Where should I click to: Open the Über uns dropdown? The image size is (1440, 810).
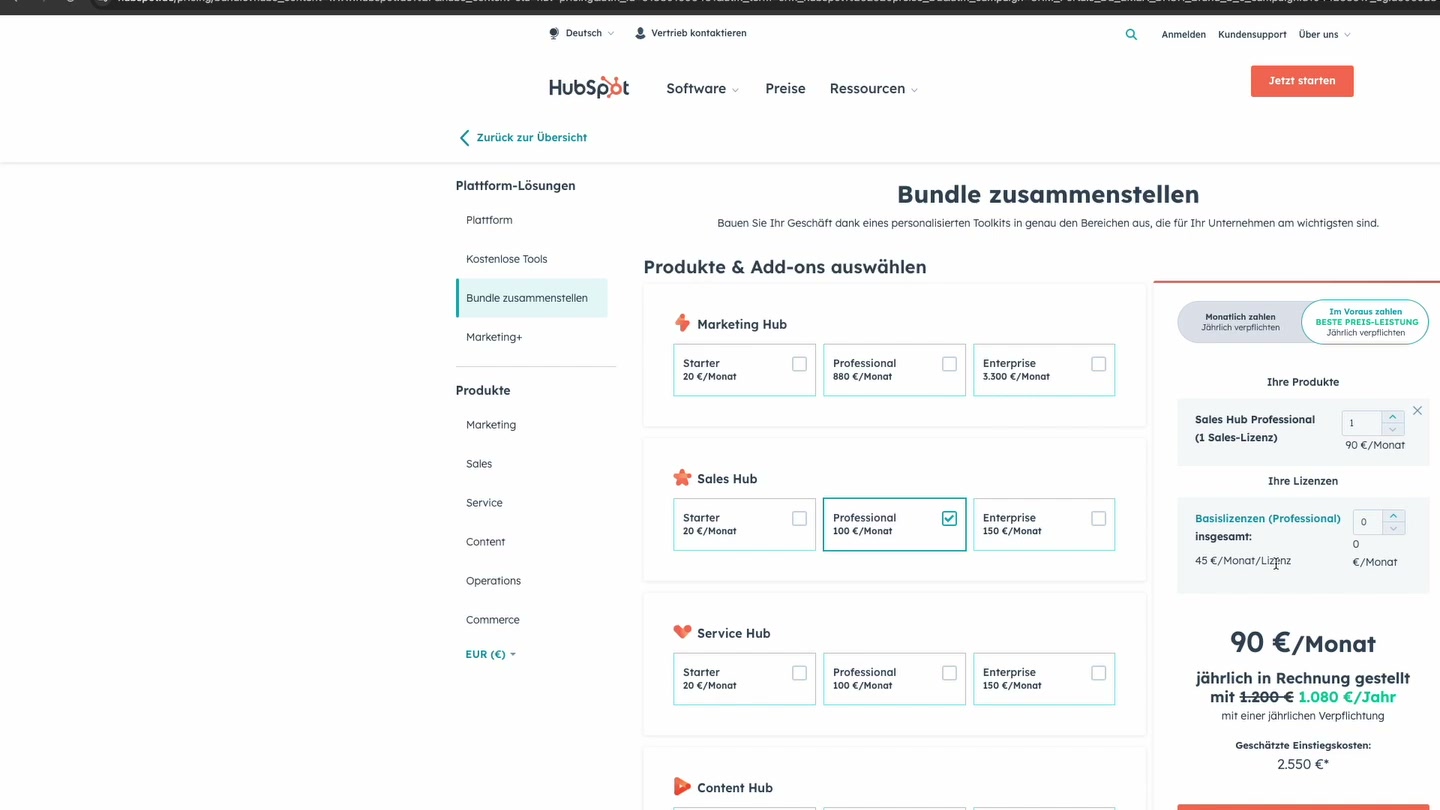click(x=1324, y=34)
